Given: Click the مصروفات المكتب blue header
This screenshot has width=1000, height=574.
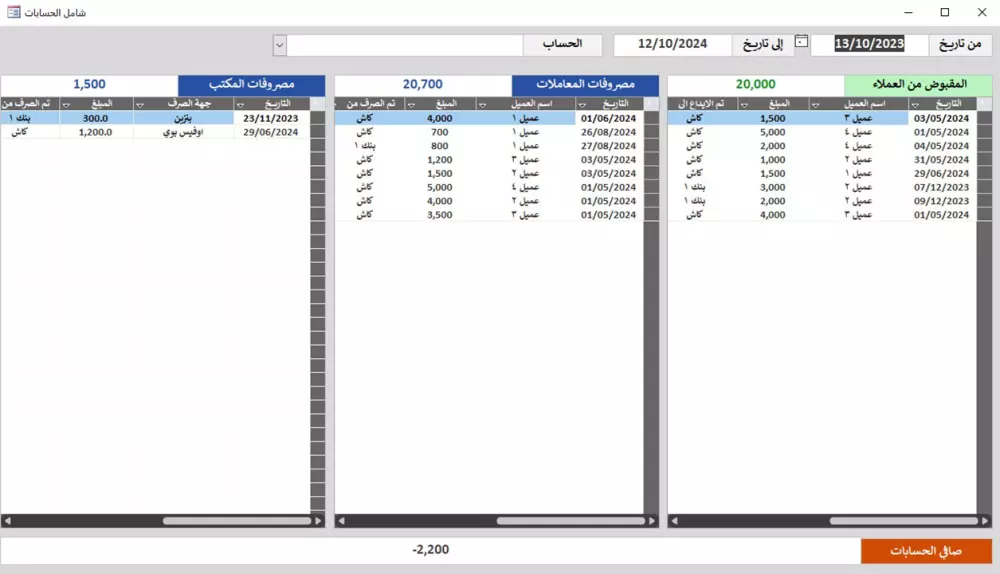Looking at the screenshot, I should coord(251,84).
